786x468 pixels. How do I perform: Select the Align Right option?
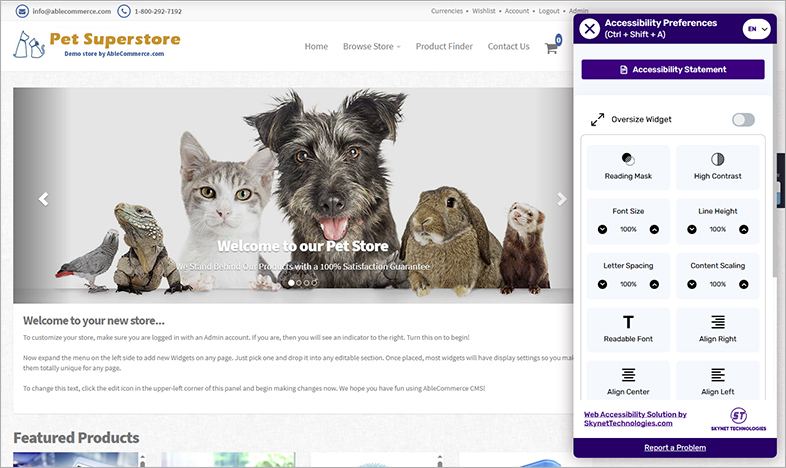(717, 328)
